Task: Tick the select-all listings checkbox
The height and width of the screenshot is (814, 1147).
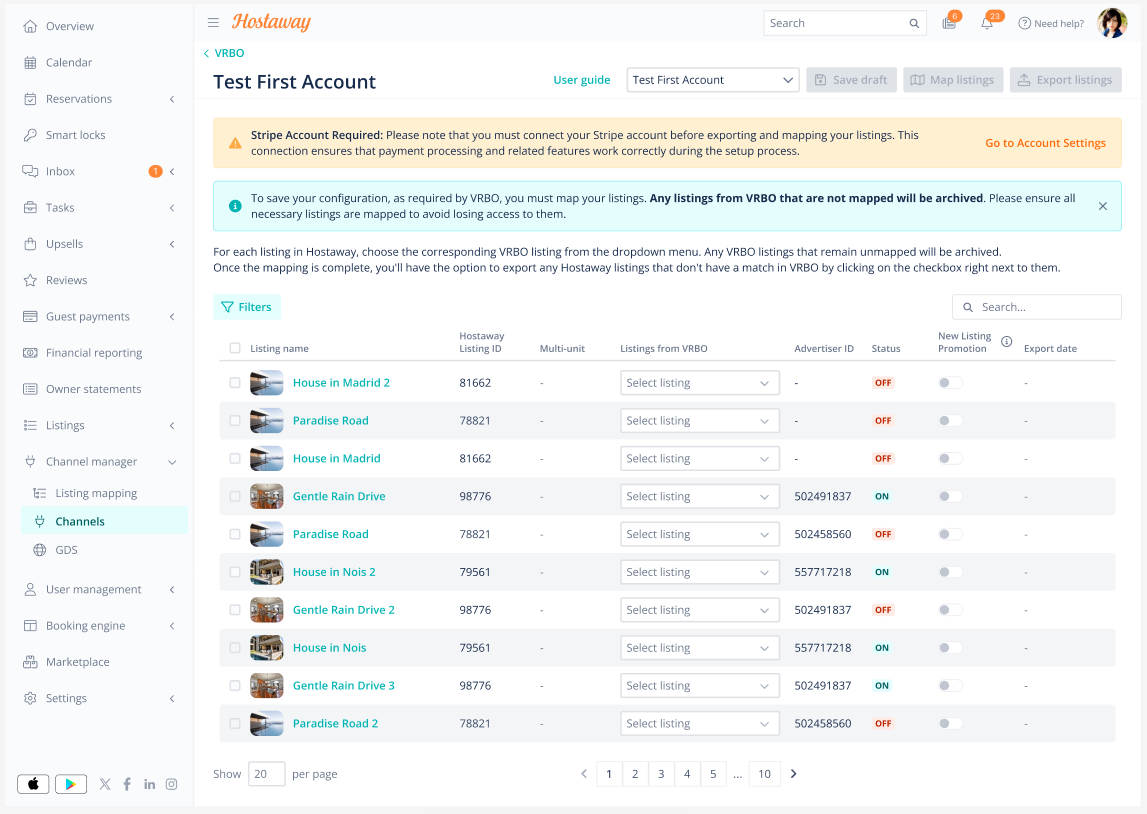Action: click(x=235, y=348)
